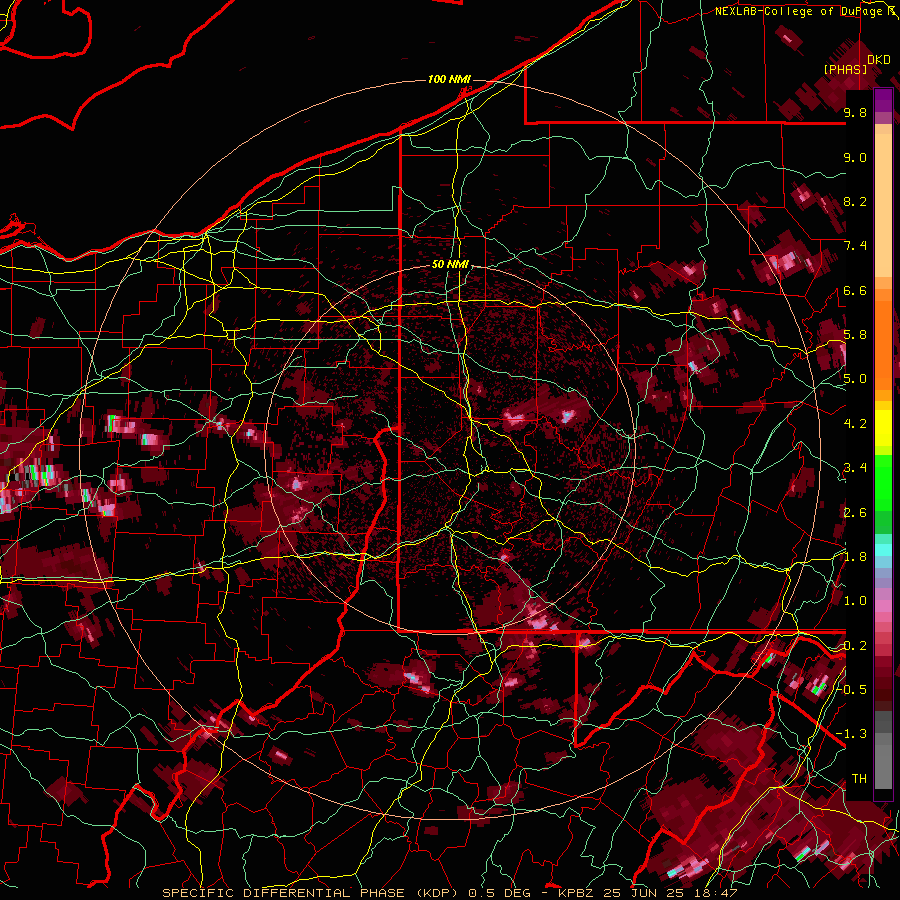Image resolution: width=900 pixels, height=900 pixels.
Task: Click the "0.5 DEG" elevation angle text
Action: click(x=501, y=893)
